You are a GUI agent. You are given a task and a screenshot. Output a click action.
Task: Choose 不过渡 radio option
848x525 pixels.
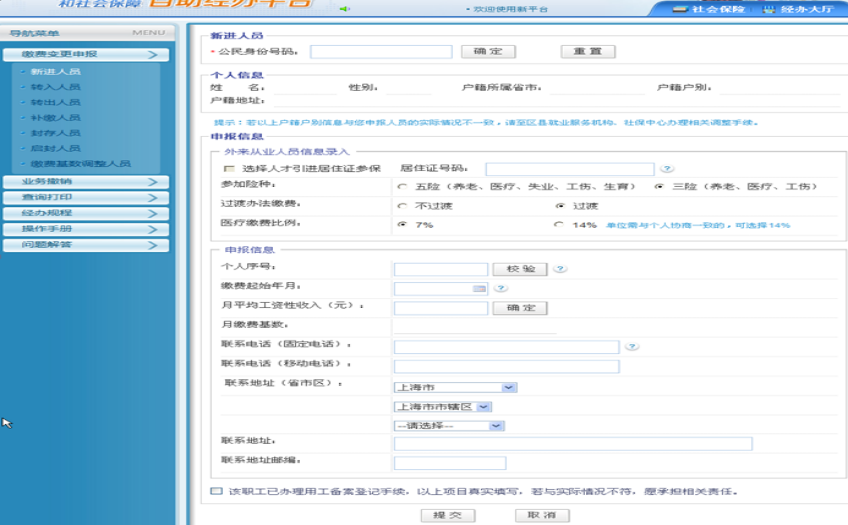pyautogui.click(x=402, y=206)
